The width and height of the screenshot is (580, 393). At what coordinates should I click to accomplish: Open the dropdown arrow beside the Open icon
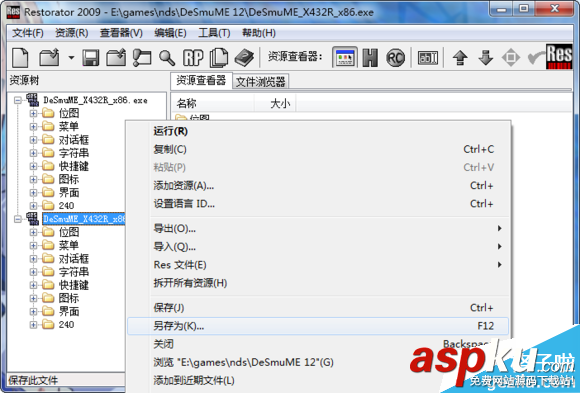tap(71, 58)
